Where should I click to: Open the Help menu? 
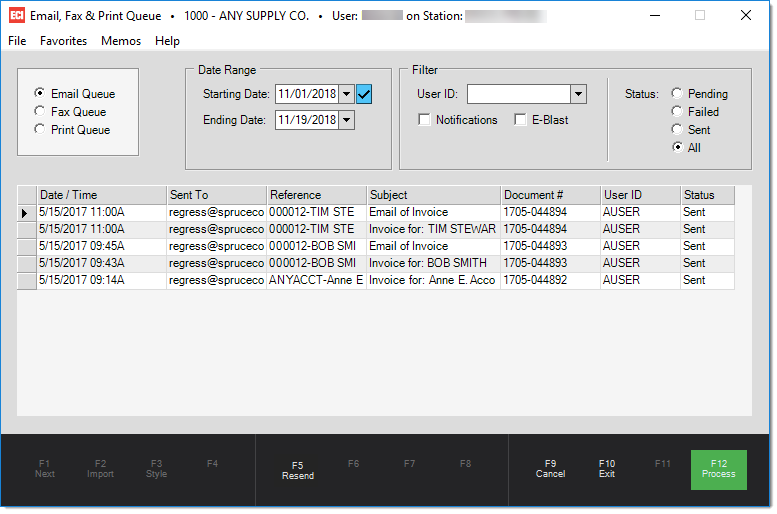tap(167, 41)
